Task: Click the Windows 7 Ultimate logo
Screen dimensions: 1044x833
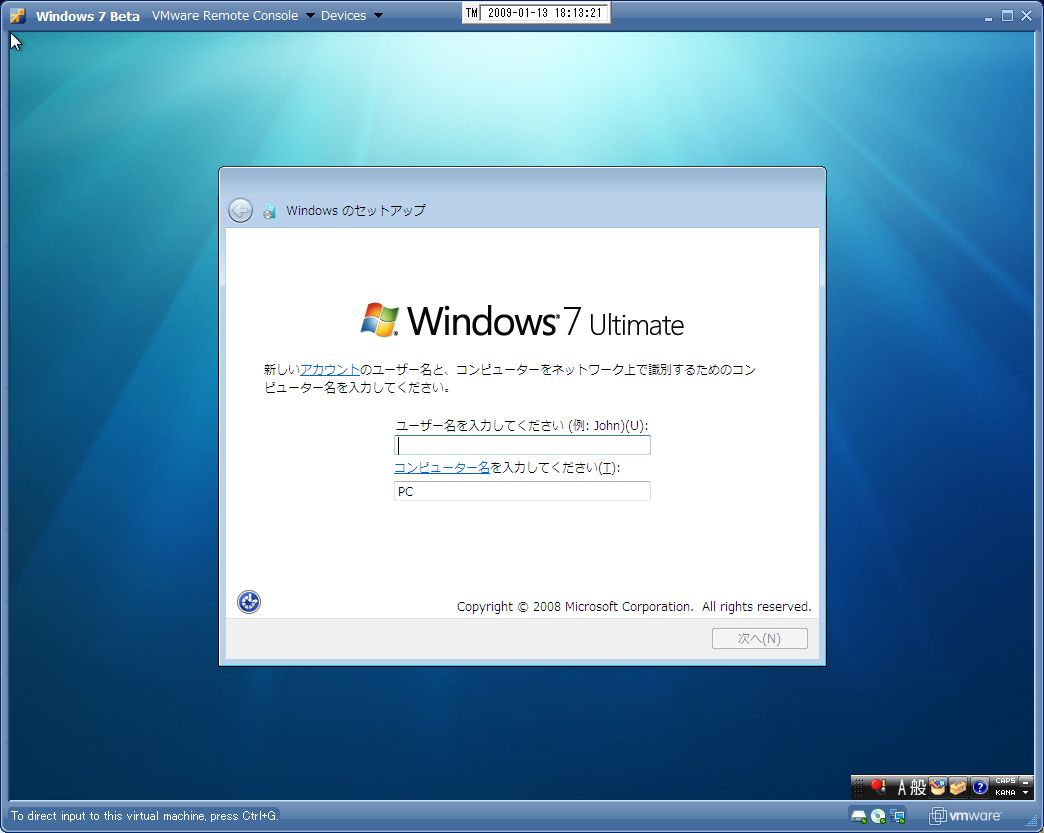Action: pyautogui.click(x=522, y=320)
